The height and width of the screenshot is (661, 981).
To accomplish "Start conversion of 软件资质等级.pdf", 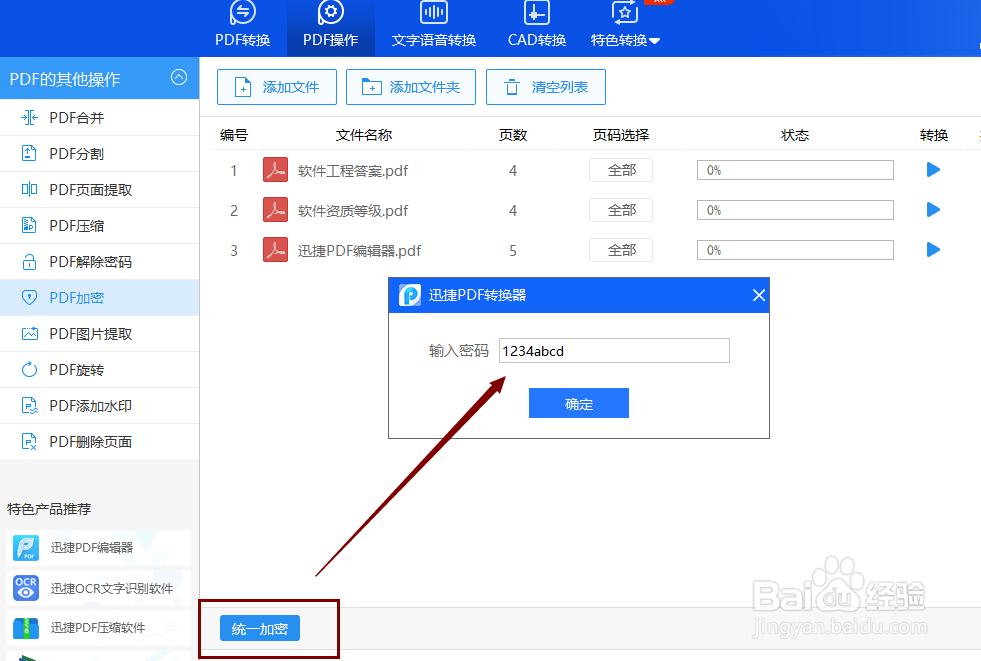I will point(933,209).
